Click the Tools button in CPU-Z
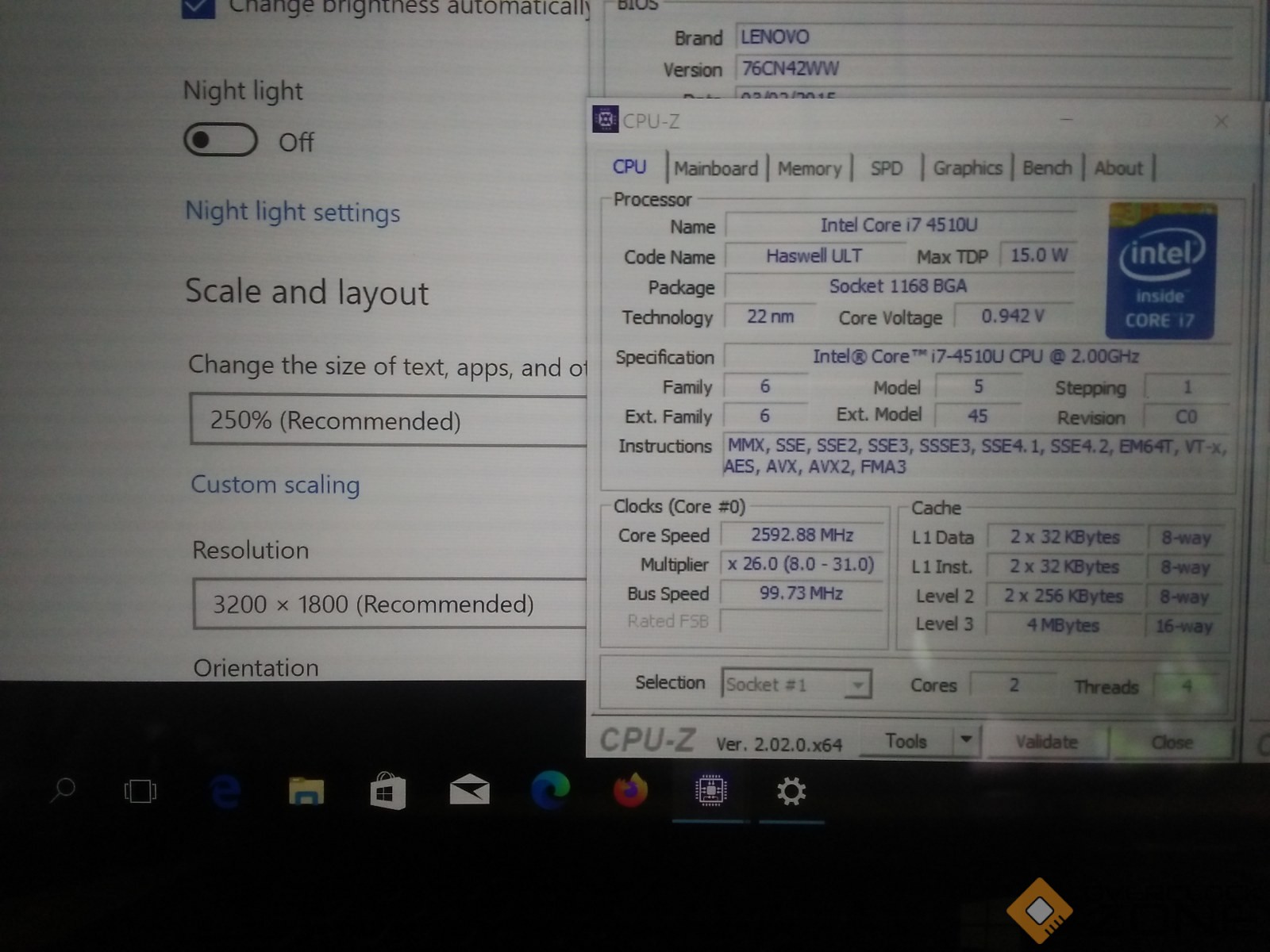This screenshot has width=1270, height=952. tap(906, 740)
